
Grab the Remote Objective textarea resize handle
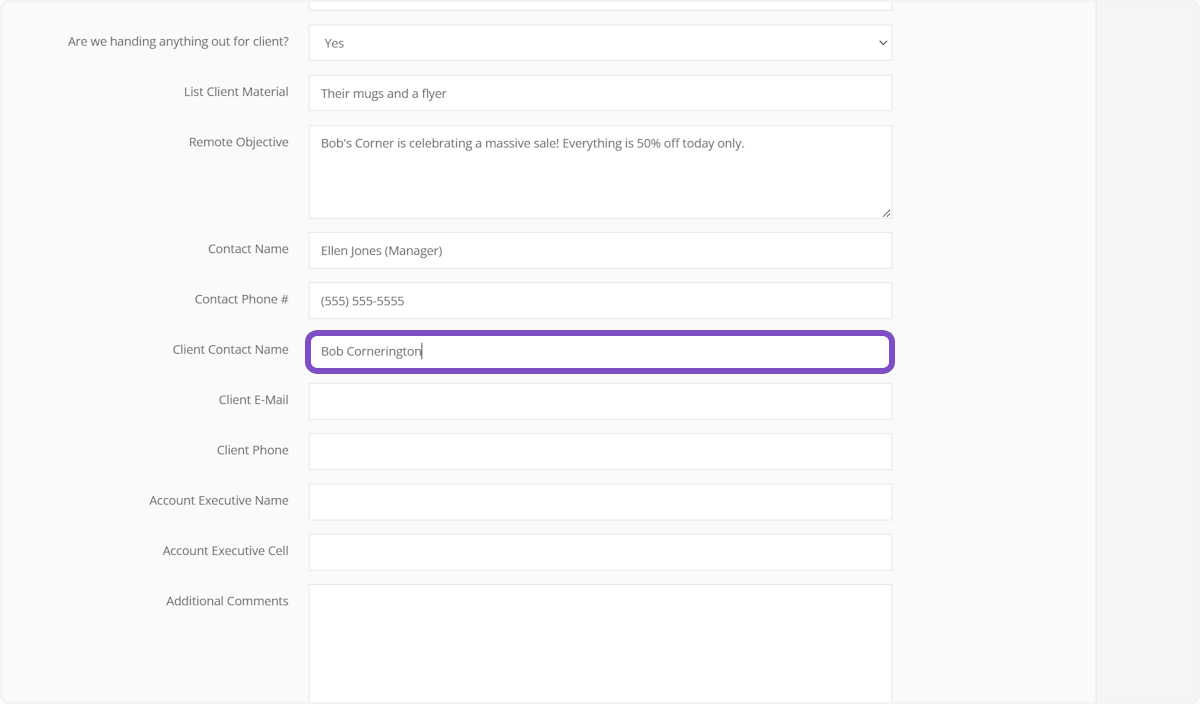coord(885,212)
